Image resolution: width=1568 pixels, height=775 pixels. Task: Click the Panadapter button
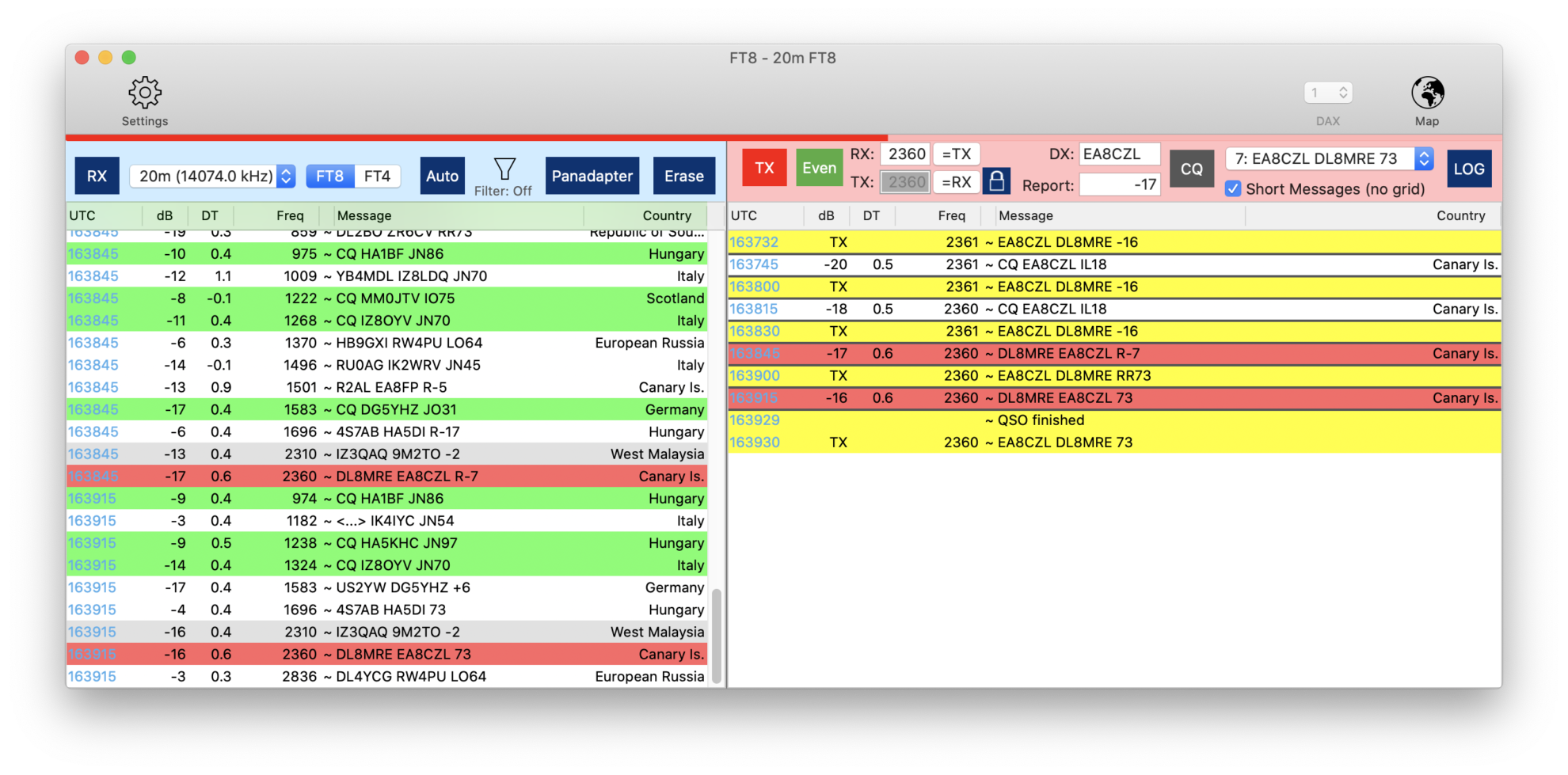tap(592, 176)
